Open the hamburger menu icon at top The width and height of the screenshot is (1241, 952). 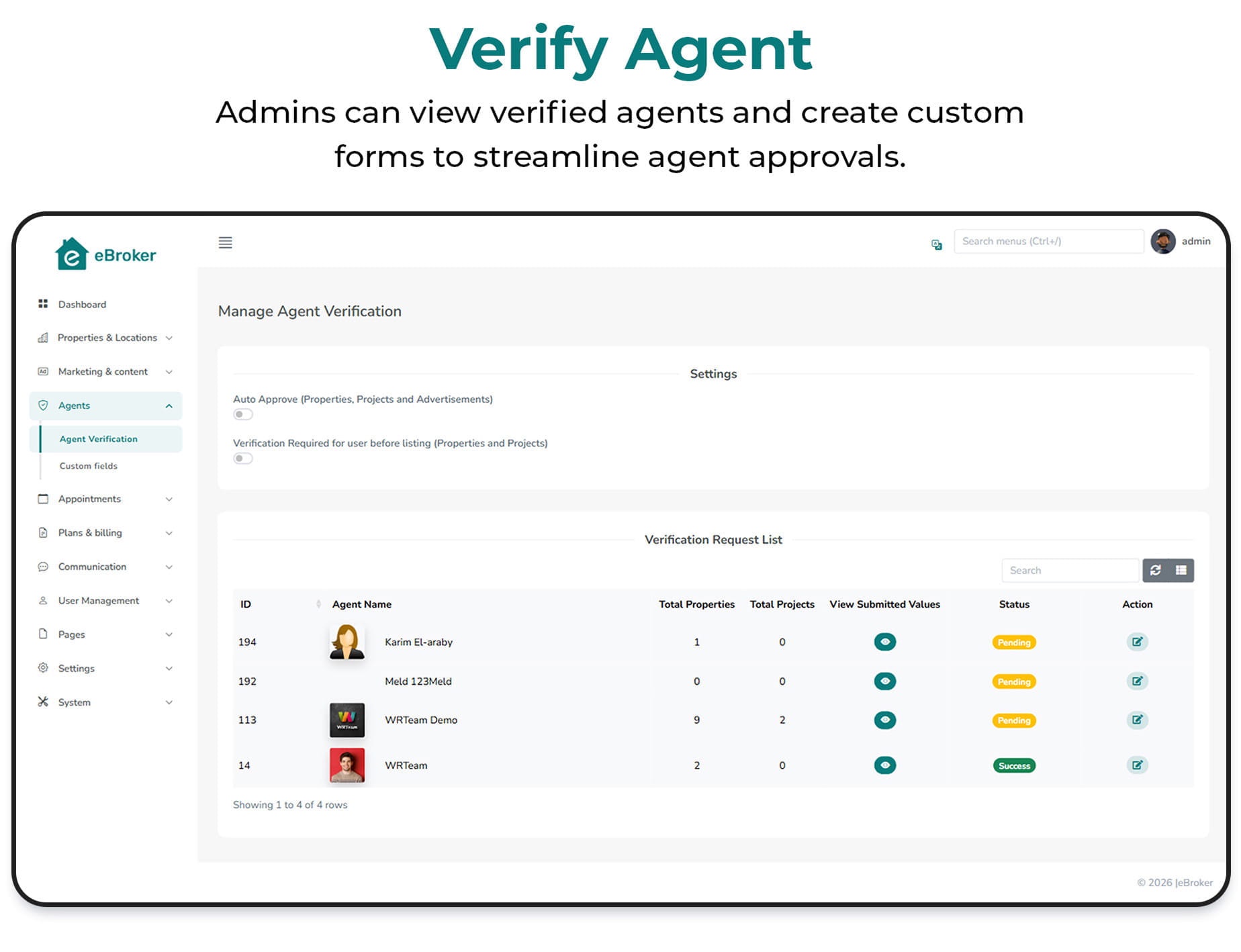225,243
